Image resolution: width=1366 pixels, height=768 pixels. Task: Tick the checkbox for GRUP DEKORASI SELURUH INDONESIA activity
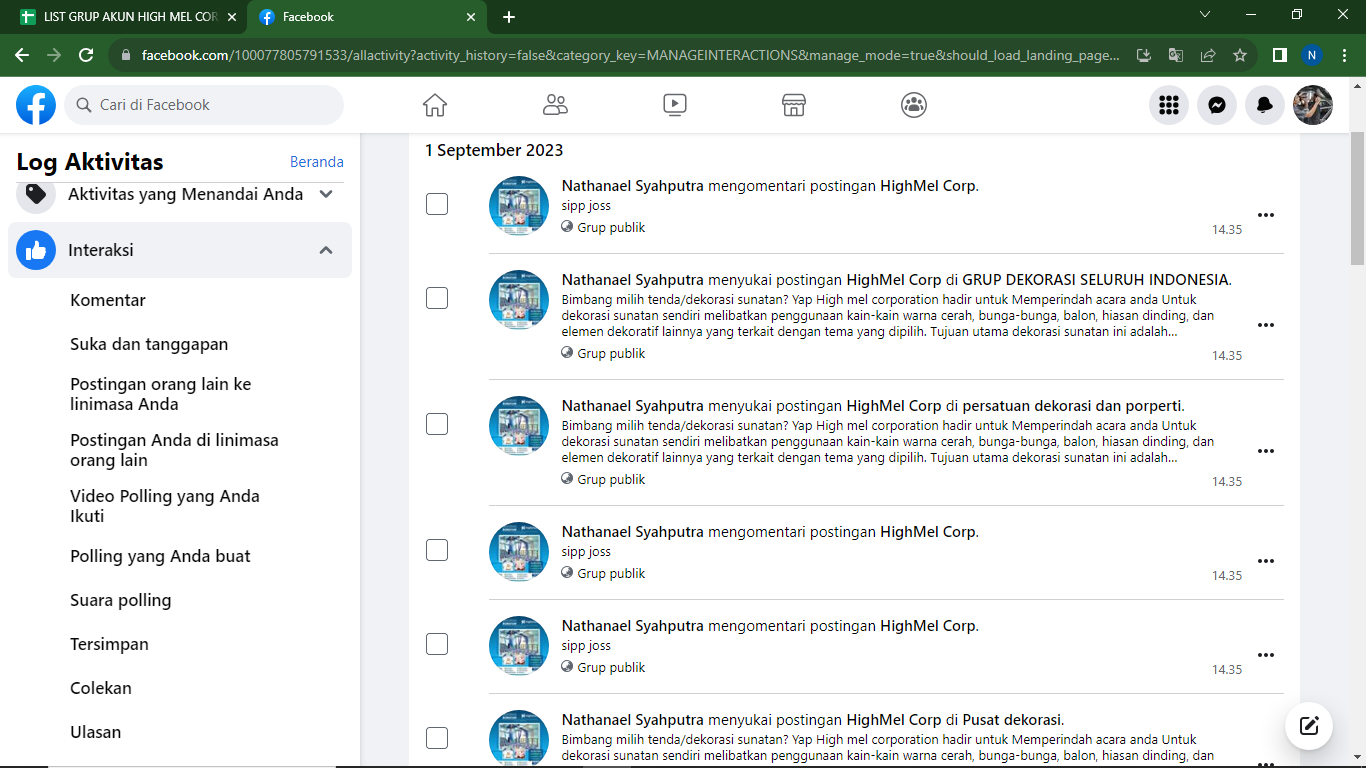point(437,298)
